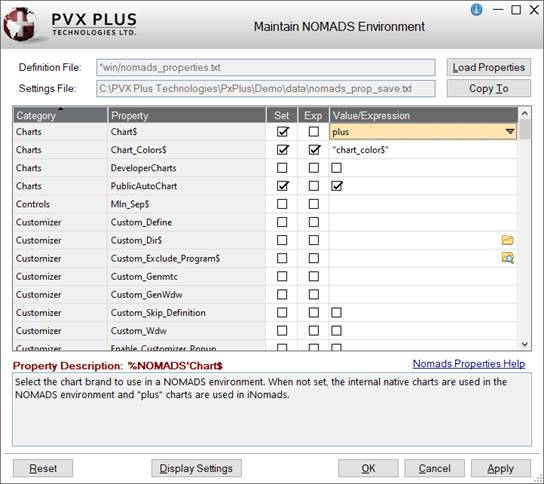Click the Value/Expression column header

(423, 116)
